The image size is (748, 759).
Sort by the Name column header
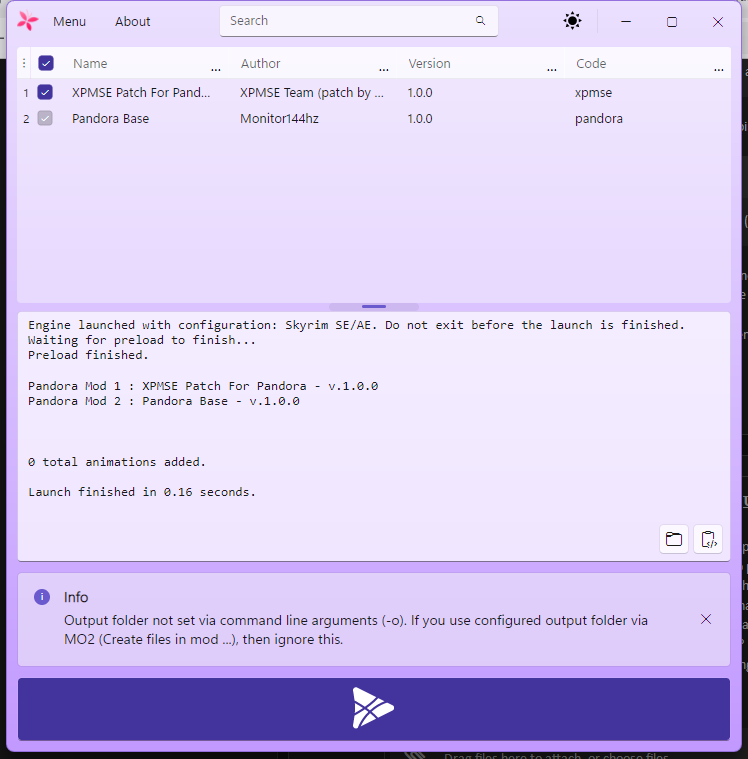[x=90, y=63]
